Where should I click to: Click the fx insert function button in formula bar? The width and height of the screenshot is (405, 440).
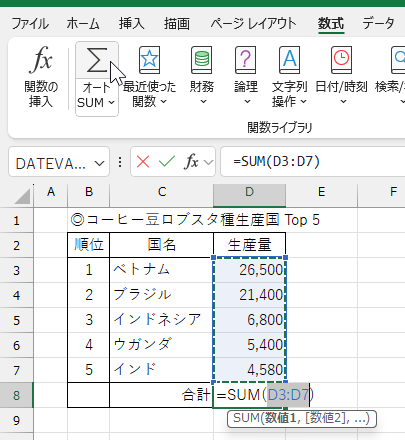click(x=191, y=162)
